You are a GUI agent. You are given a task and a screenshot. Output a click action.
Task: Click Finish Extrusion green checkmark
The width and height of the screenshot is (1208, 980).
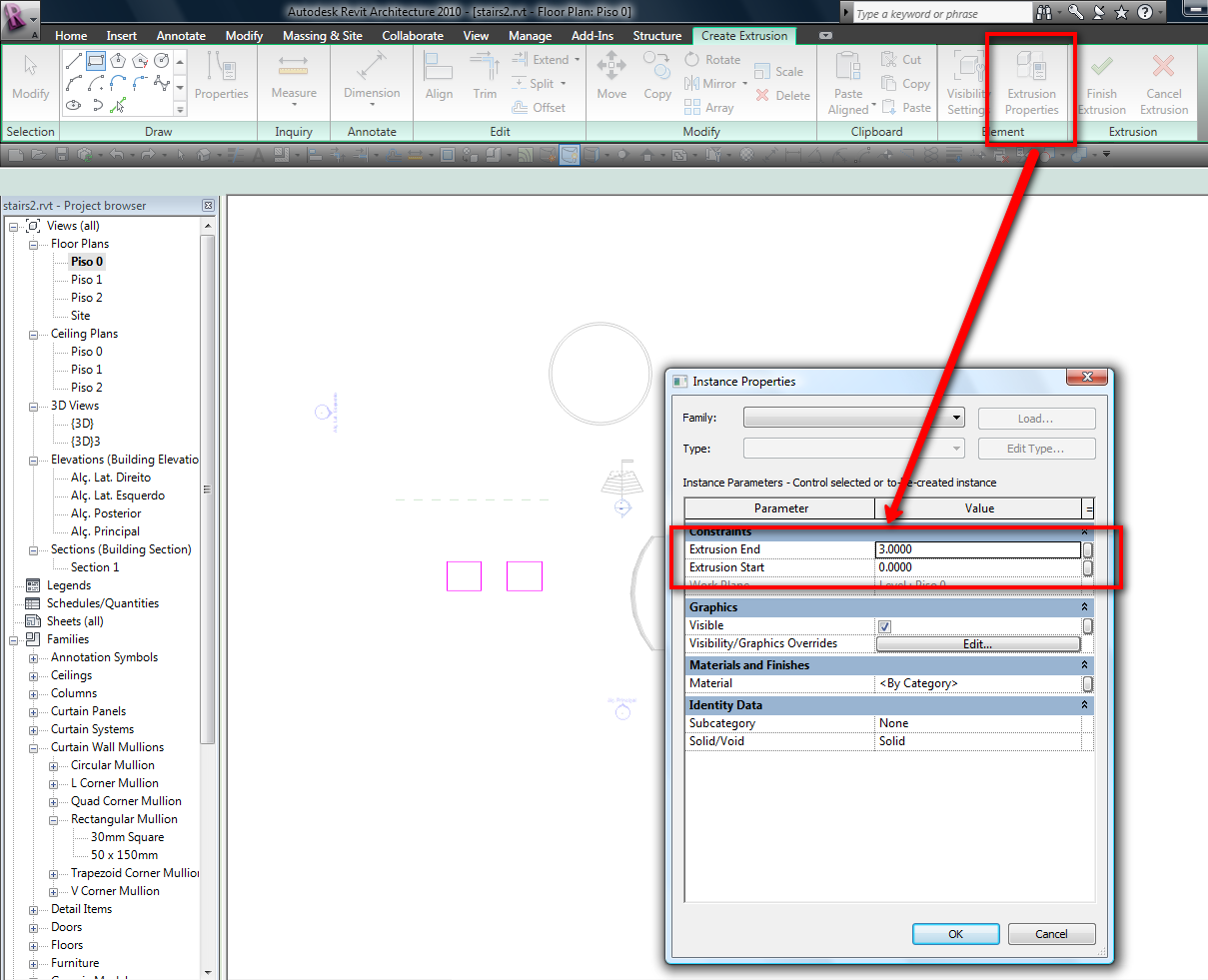pos(1102,83)
